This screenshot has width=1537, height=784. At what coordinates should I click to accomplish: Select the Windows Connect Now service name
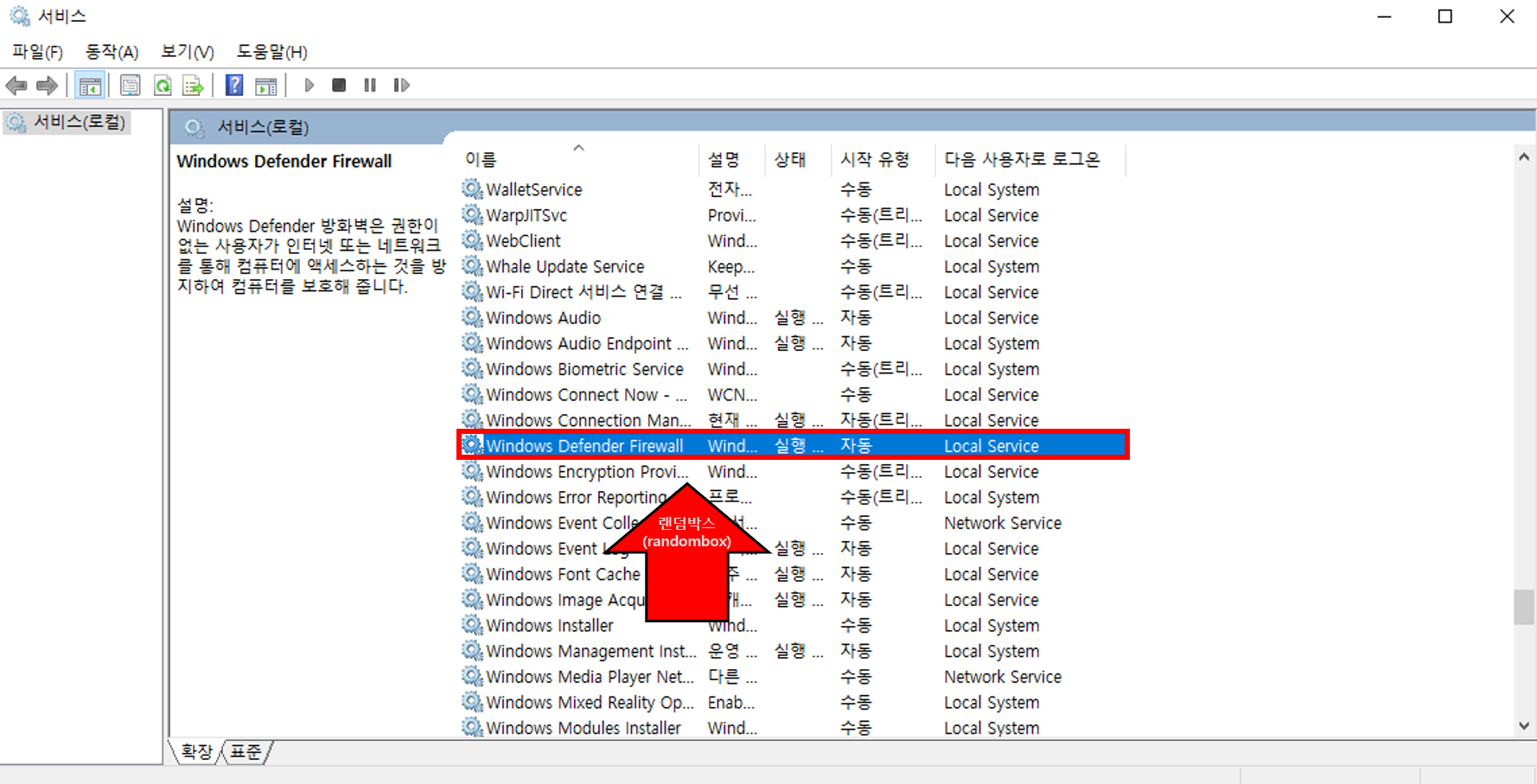coord(587,394)
